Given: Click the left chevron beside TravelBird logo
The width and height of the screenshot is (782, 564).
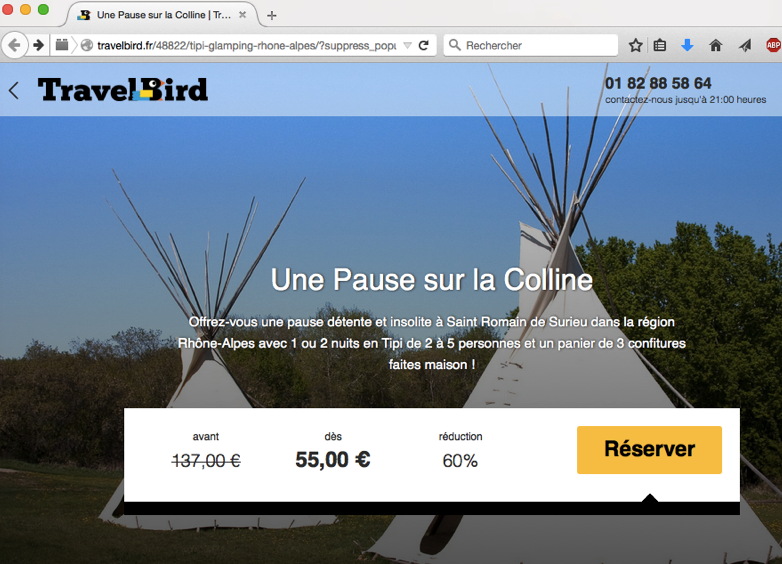Looking at the screenshot, I should [x=14, y=90].
